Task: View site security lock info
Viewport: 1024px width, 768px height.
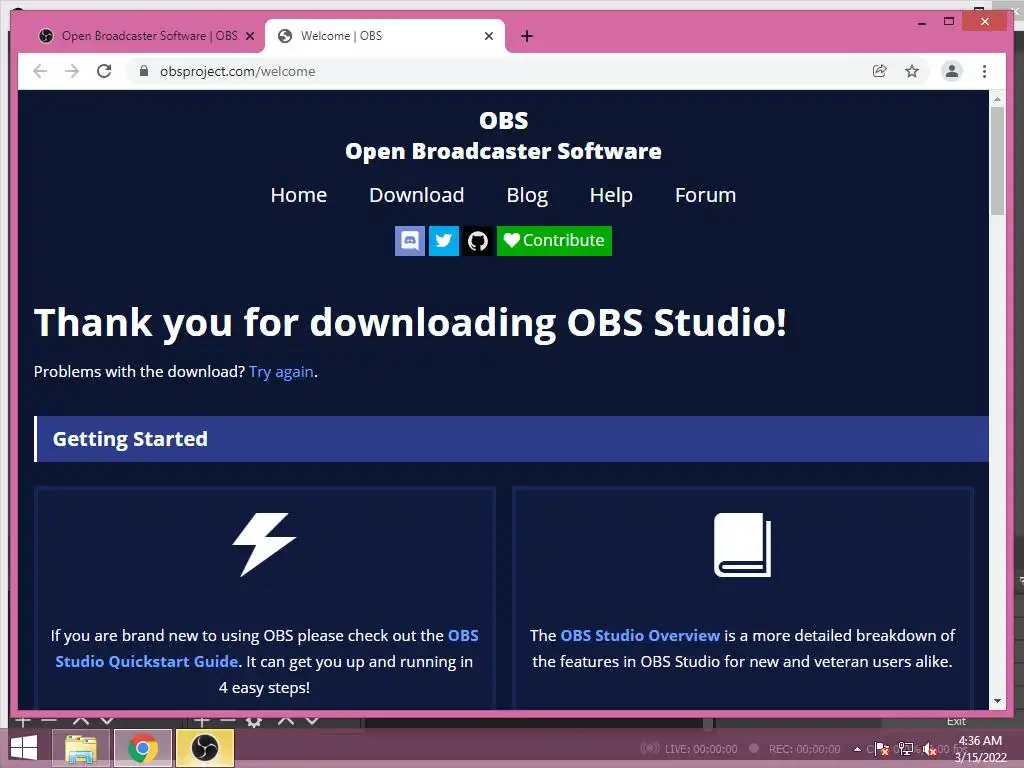Action: point(144,71)
